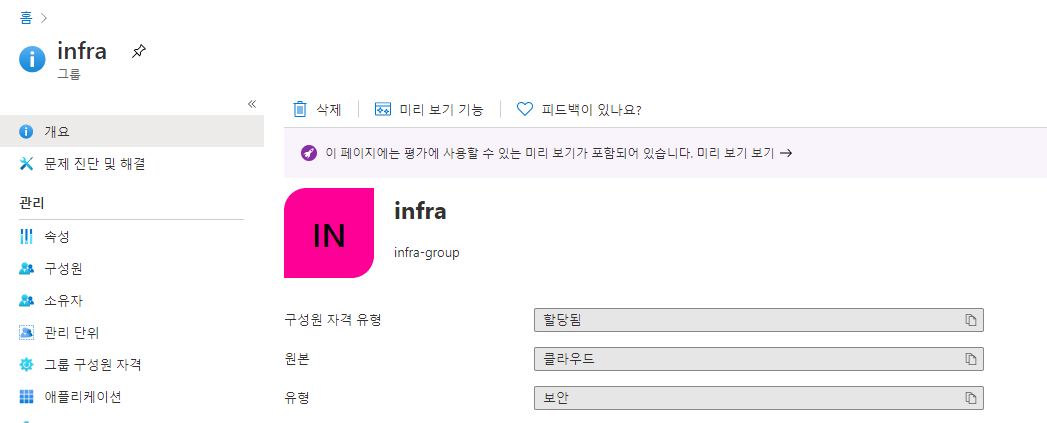Select 개요 in the sidebar
The image size is (1047, 423).
point(132,131)
